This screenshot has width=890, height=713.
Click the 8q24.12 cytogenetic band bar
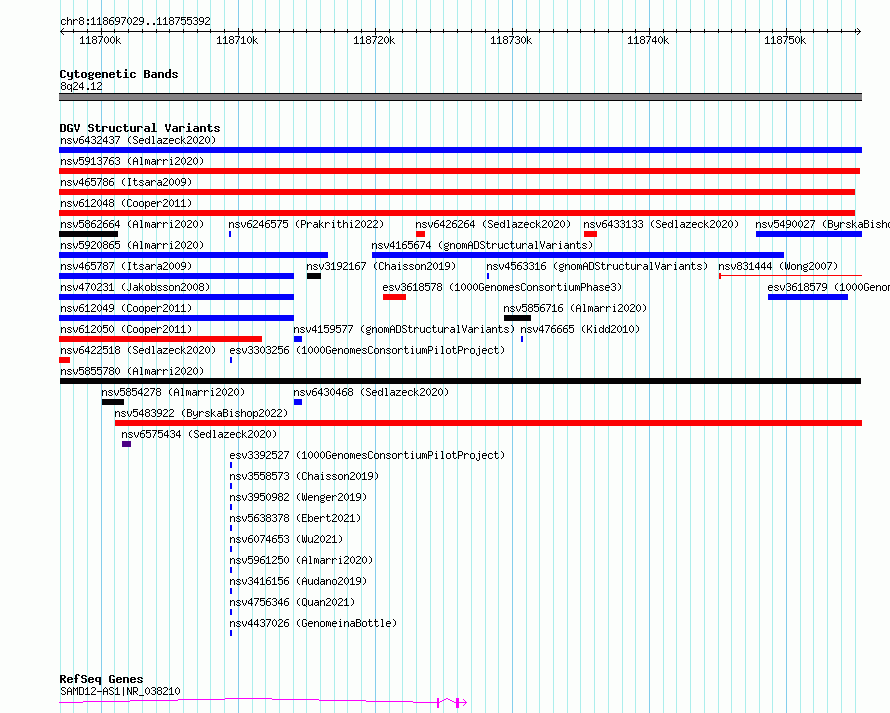(x=460, y=97)
